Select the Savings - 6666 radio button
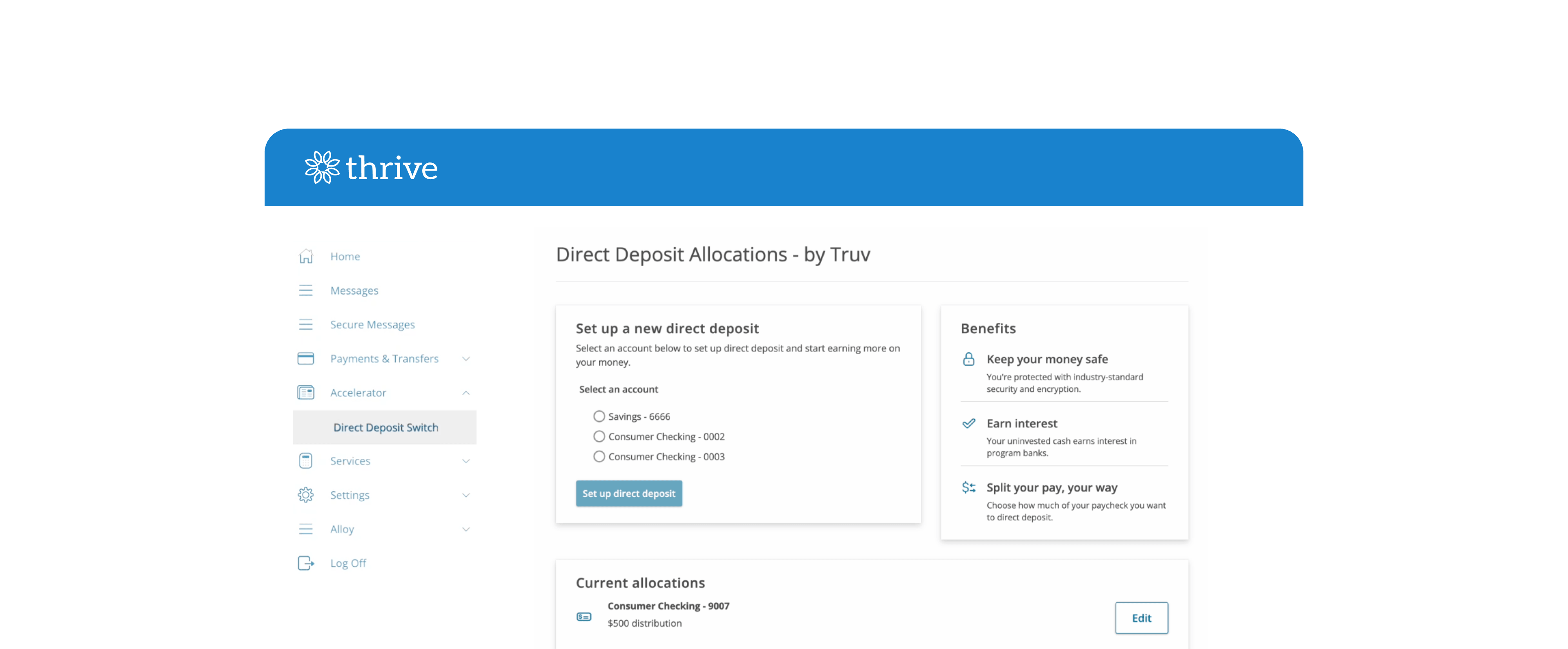1568x649 pixels. pyautogui.click(x=599, y=416)
